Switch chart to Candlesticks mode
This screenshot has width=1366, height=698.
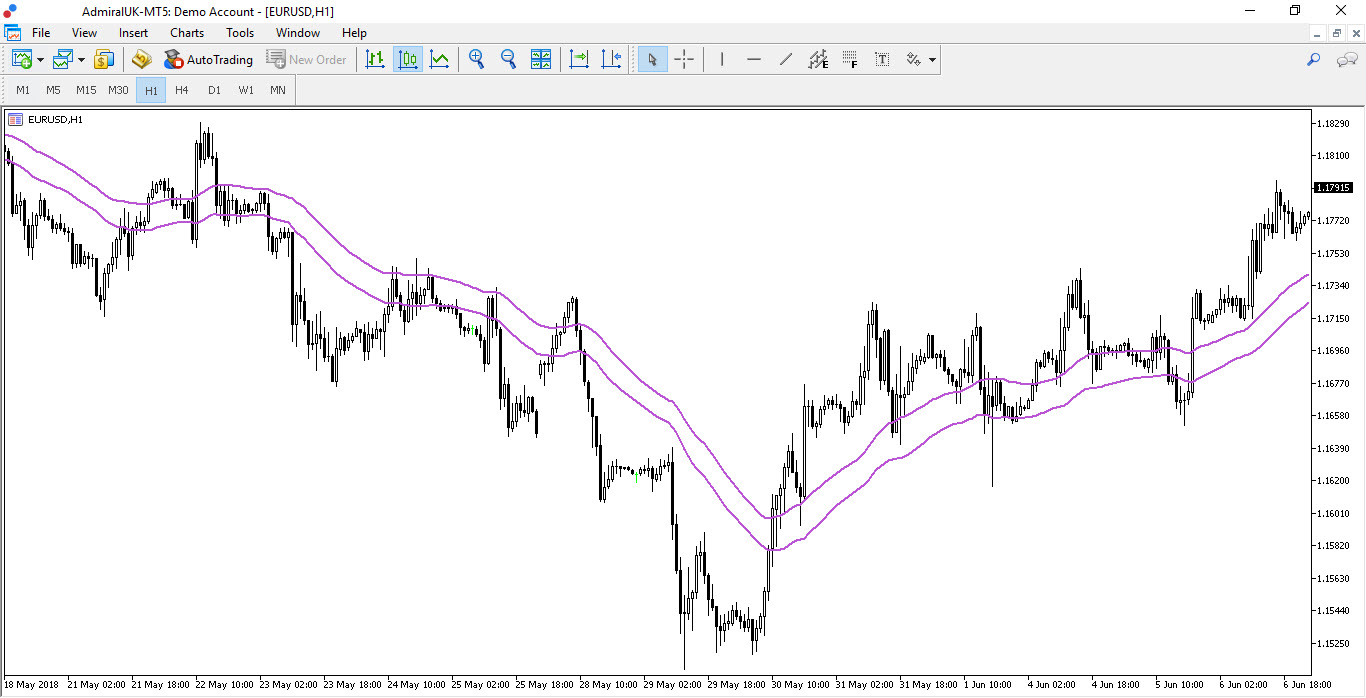pyautogui.click(x=407, y=59)
